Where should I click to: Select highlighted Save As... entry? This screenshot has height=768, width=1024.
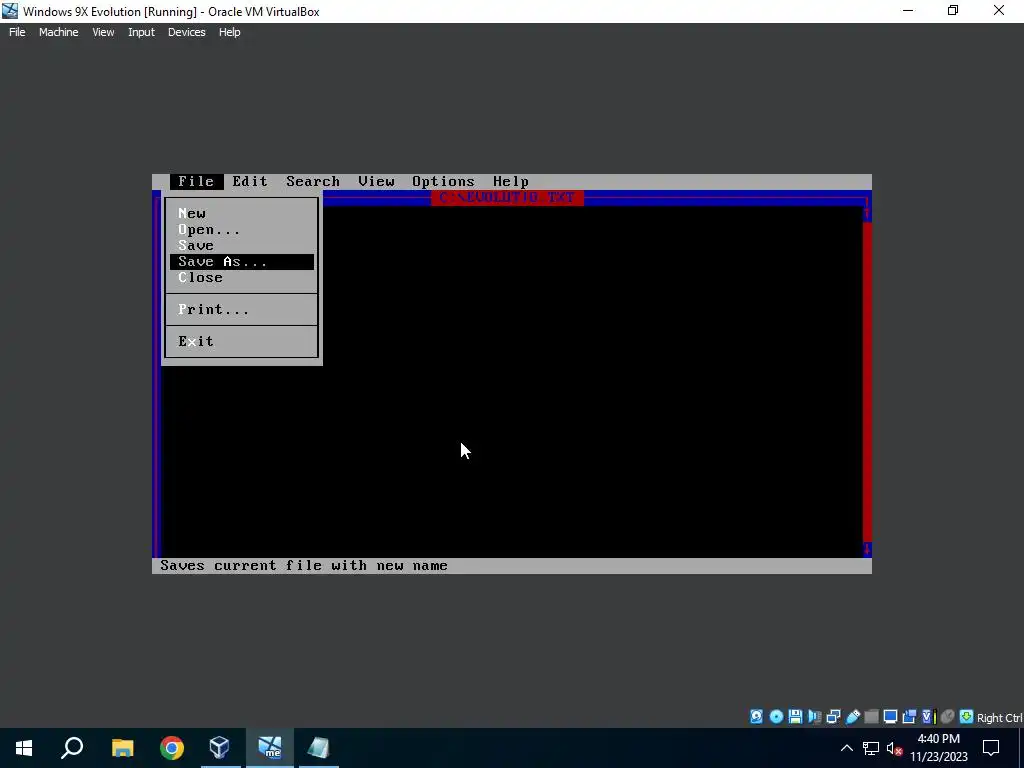(242, 261)
